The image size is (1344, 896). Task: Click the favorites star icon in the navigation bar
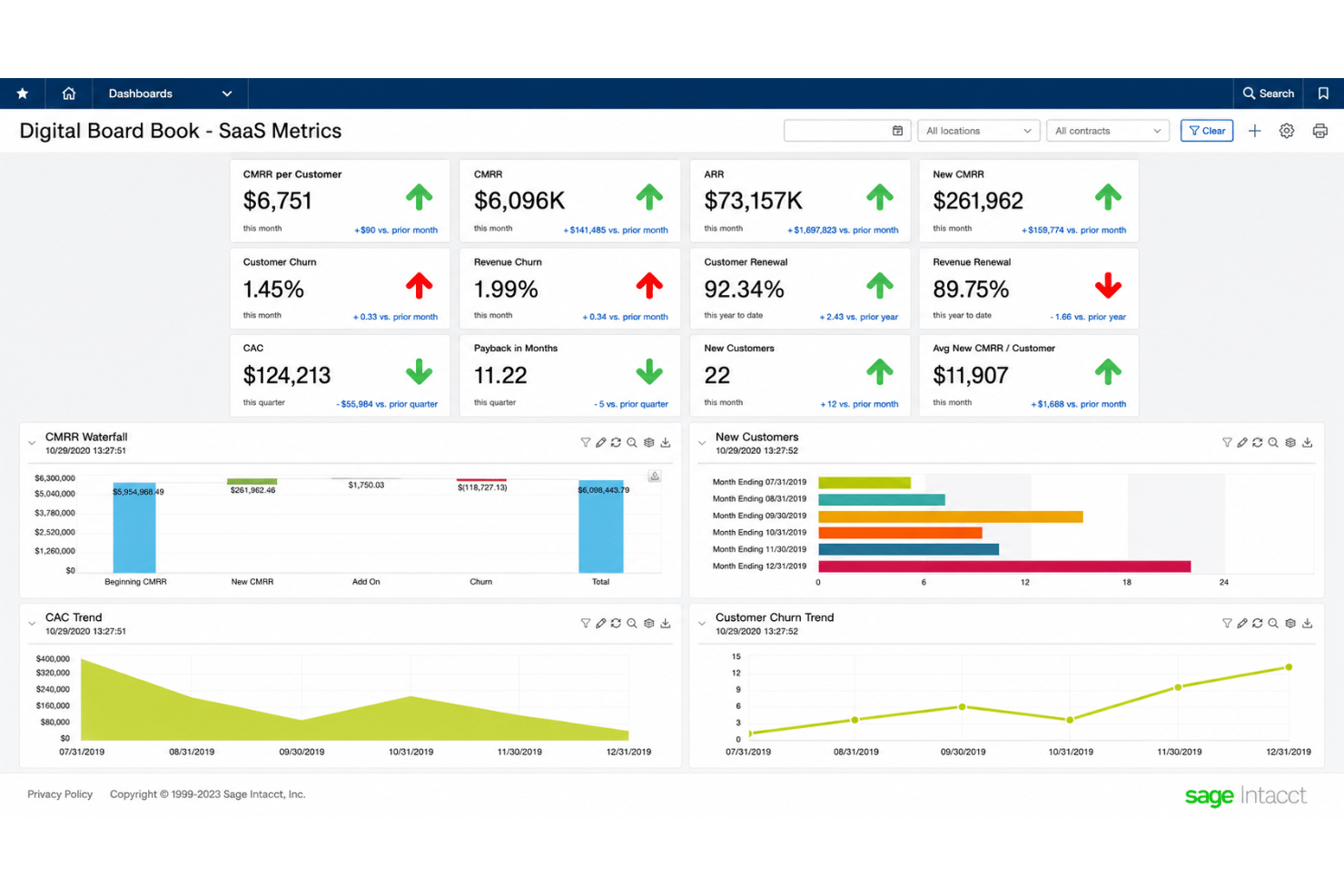(23, 94)
